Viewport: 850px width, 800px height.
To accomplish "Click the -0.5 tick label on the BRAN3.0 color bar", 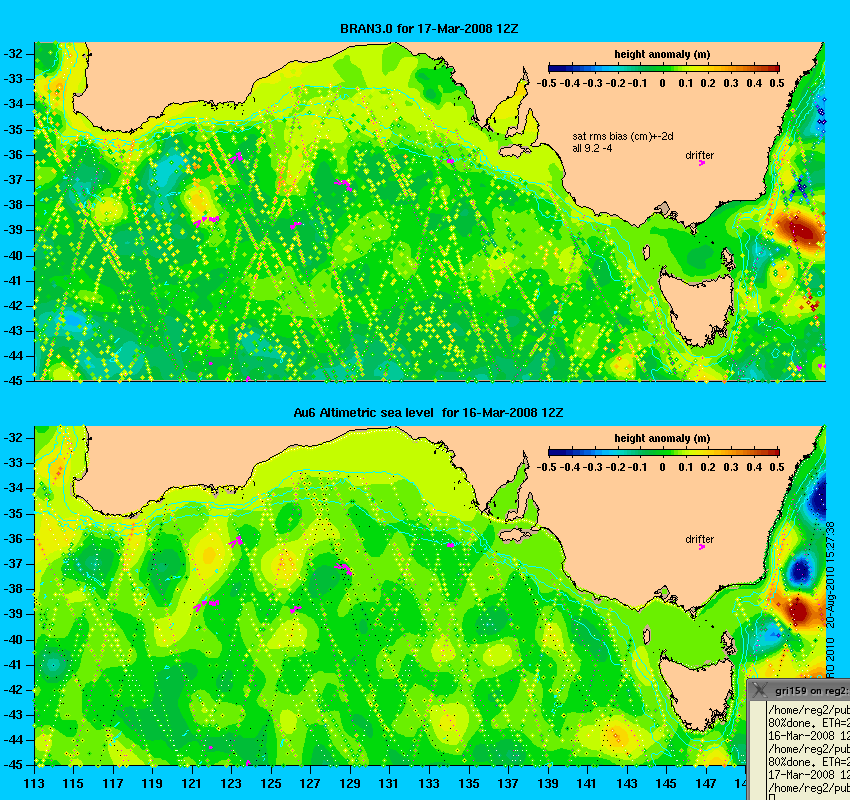I will (x=546, y=83).
